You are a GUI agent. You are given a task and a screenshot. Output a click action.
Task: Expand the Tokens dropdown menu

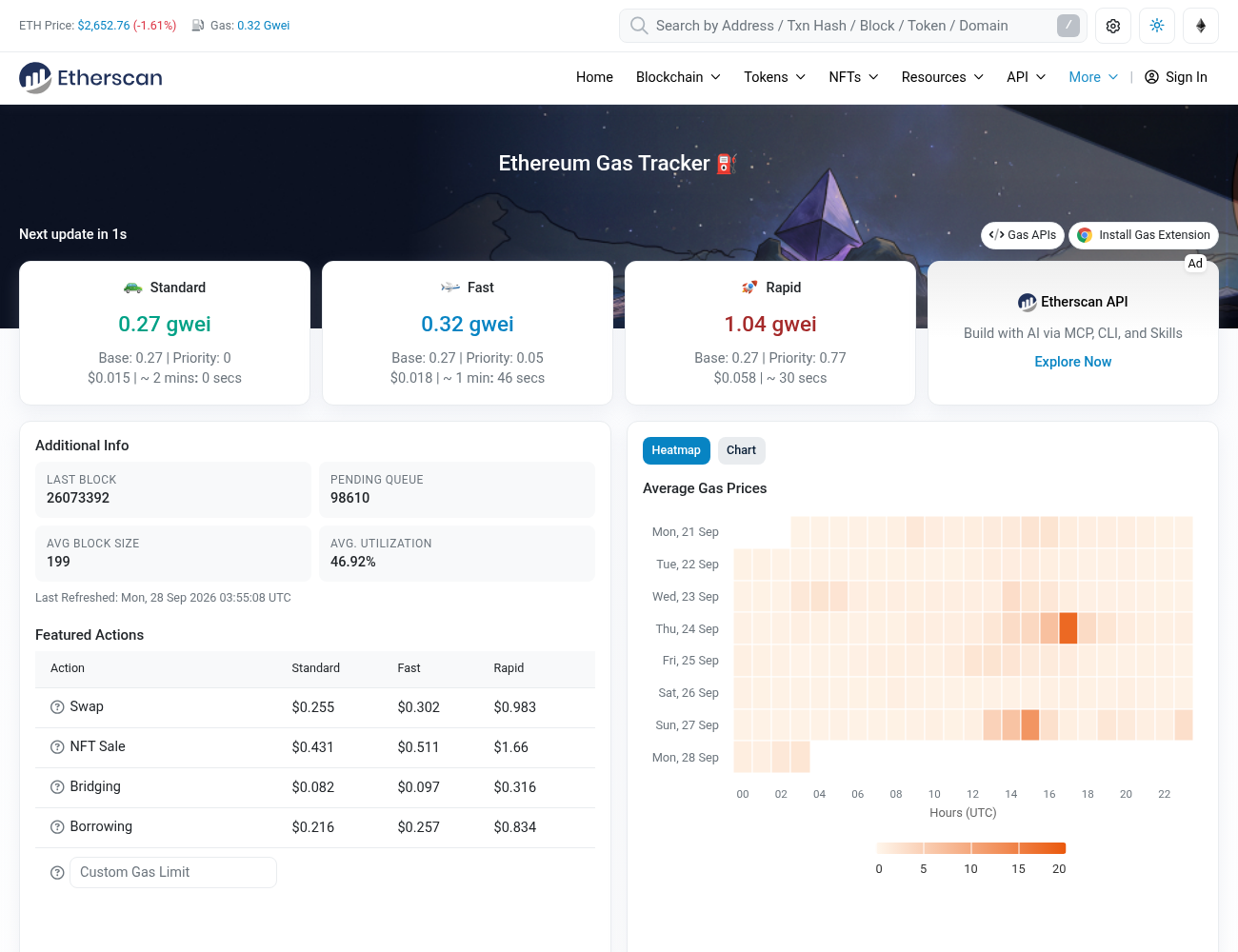pos(774,77)
